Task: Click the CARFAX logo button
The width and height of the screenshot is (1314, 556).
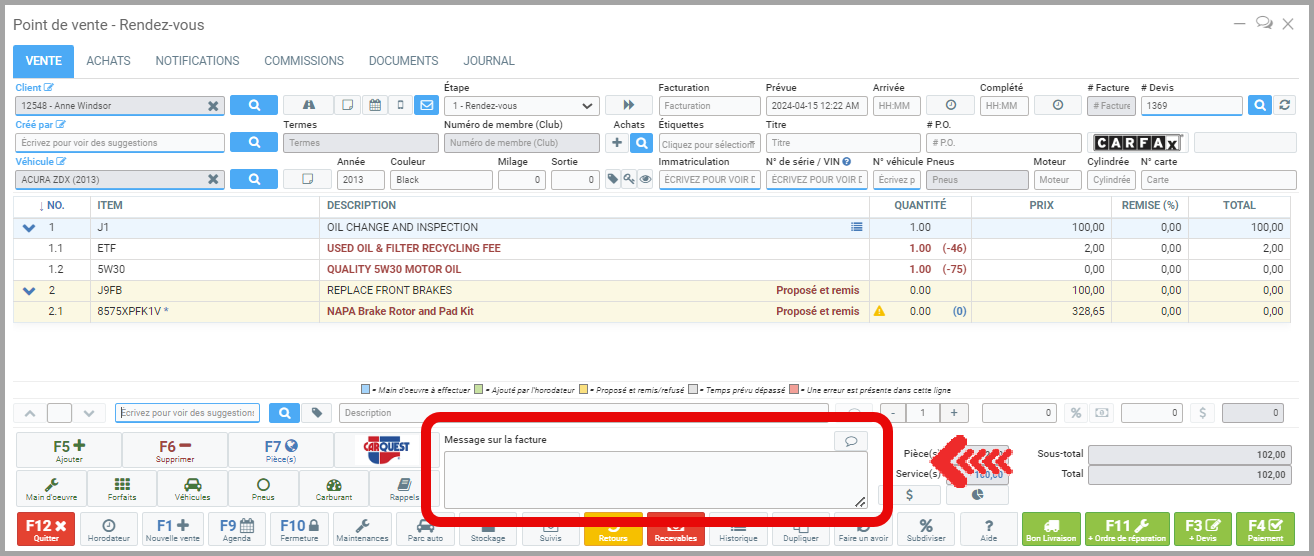Action: tap(1138, 143)
